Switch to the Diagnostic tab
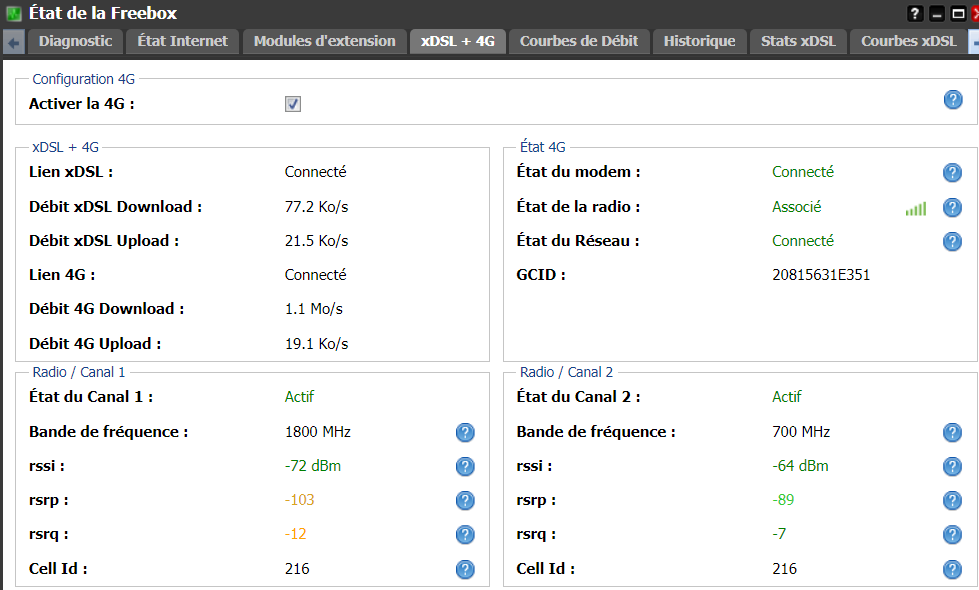 point(75,41)
